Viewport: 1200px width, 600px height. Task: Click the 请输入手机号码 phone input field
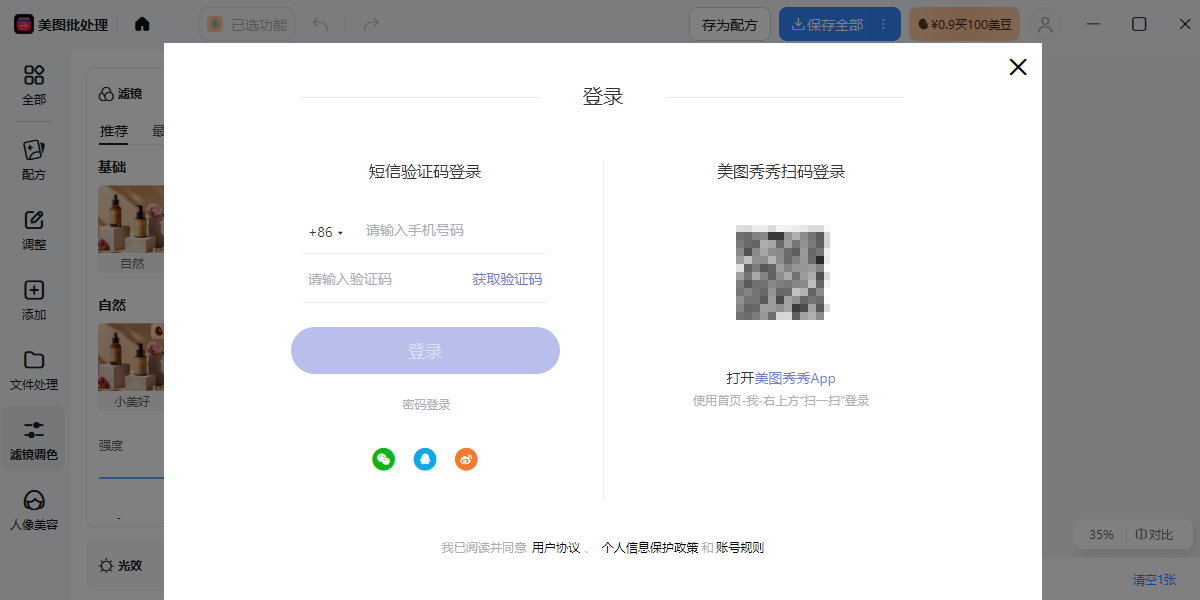point(450,231)
